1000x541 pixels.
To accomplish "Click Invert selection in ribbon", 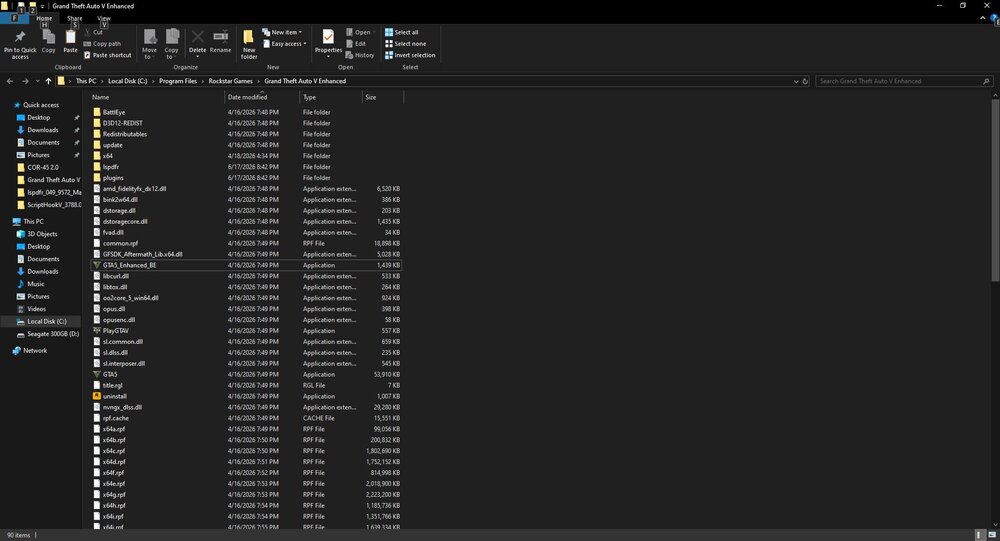I will click(409, 56).
